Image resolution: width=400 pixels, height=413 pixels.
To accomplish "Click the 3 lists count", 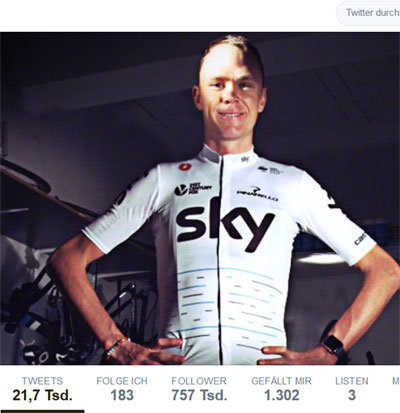I will (x=352, y=395).
